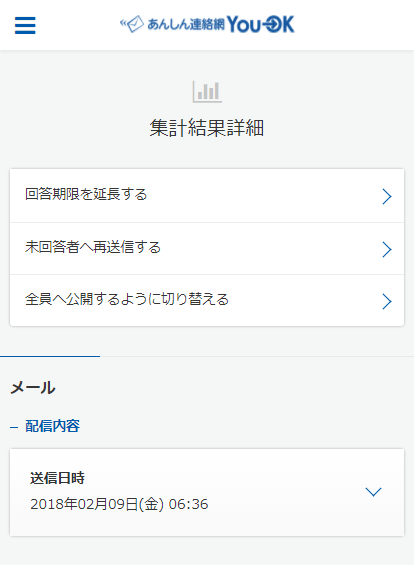Open the hamburger navigation menu
The image size is (414, 565).
click(x=25, y=25)
